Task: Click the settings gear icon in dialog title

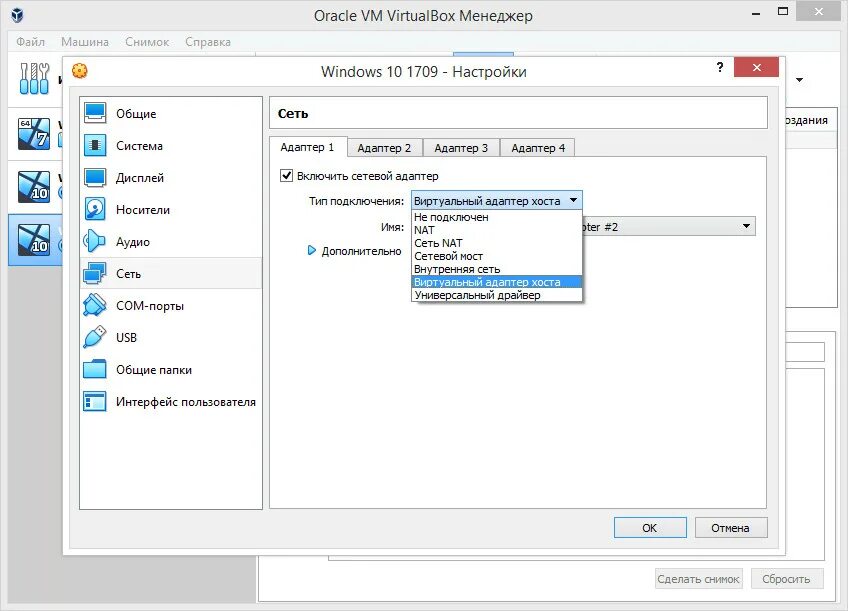Action: tap(80, 71)
